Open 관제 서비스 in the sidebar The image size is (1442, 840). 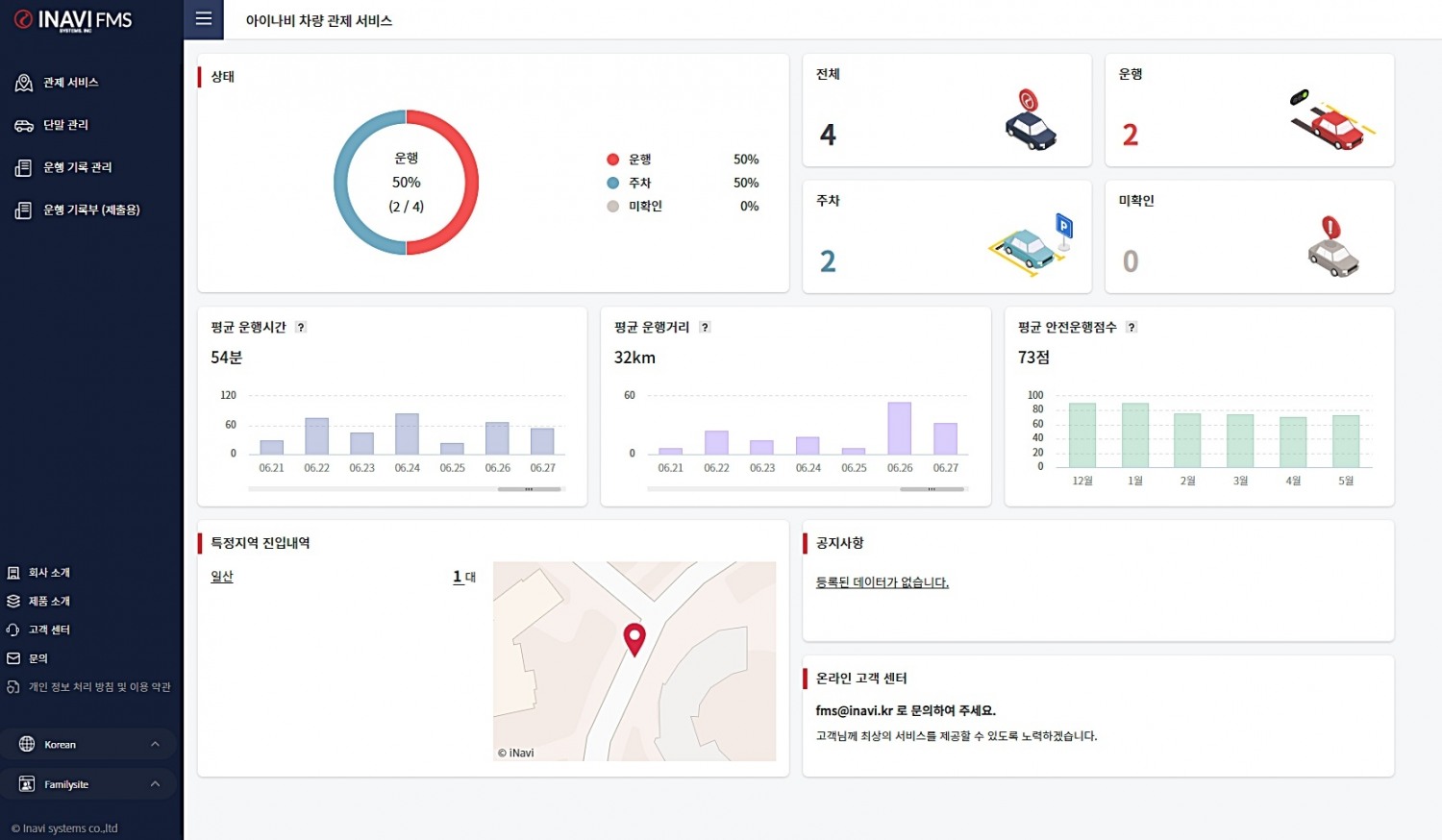(x=70, y=83)
